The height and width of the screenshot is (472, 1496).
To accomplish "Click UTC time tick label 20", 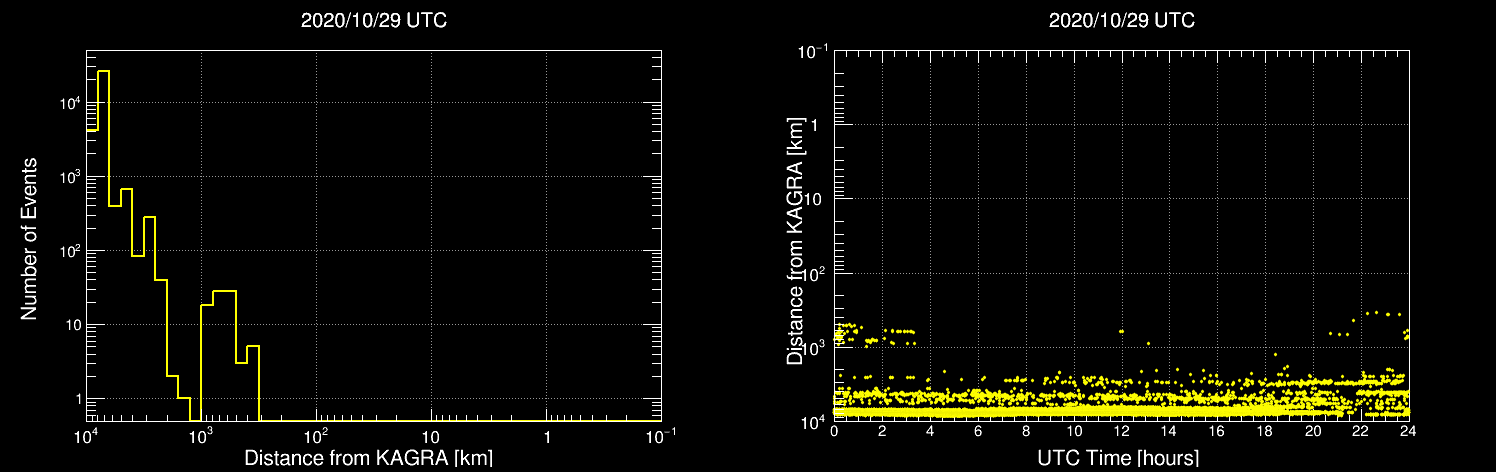I will [x=1313, y=432].
